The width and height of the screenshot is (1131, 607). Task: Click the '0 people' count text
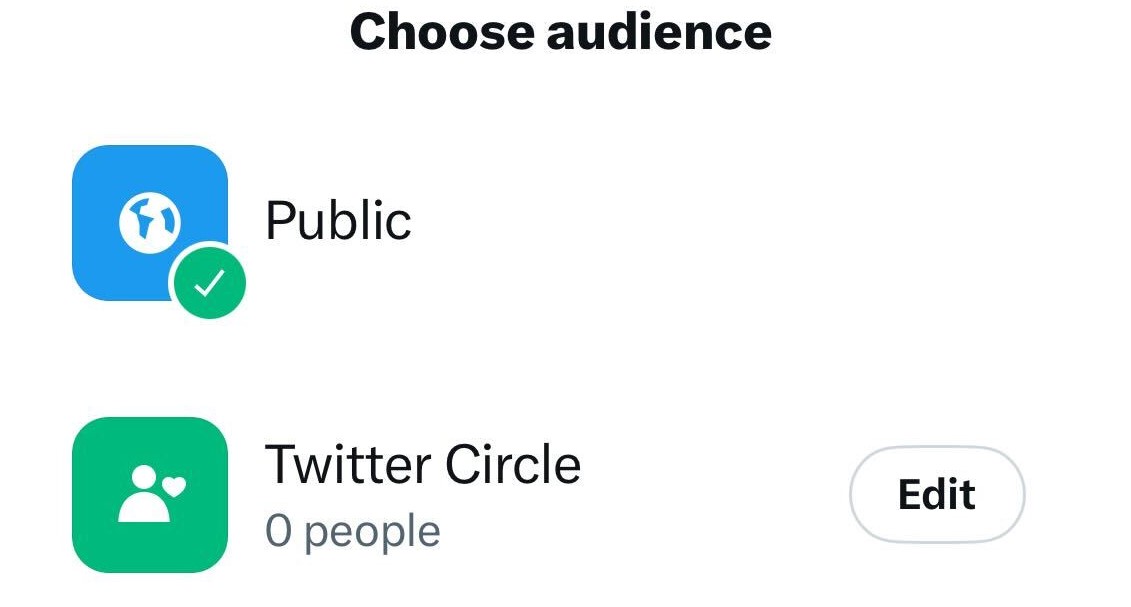[x=353, y=532]
